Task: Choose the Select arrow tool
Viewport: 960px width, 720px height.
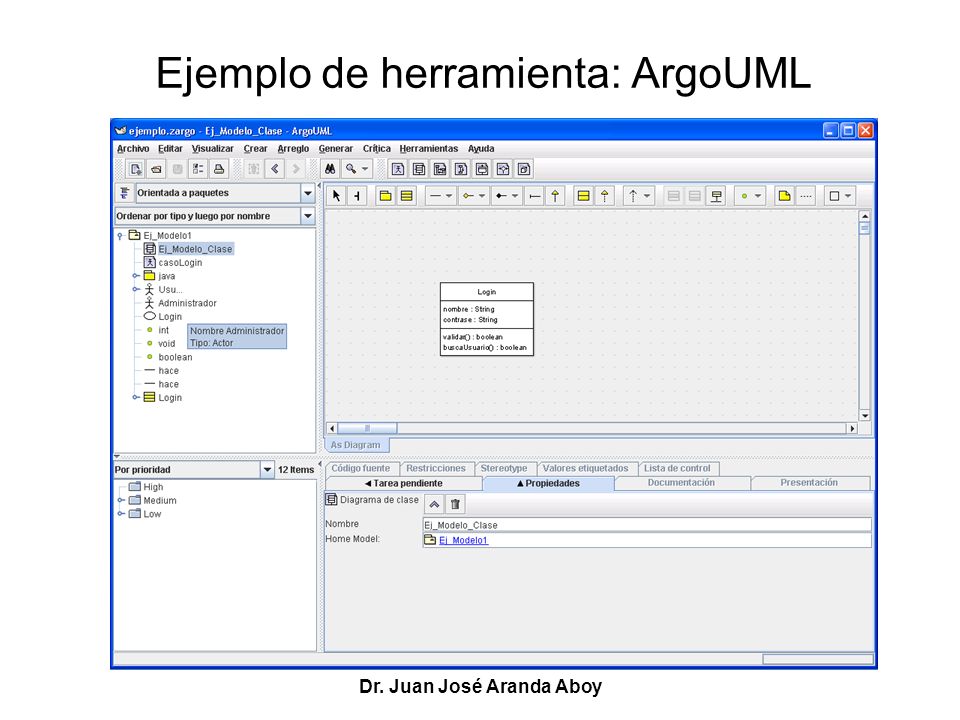Action: 336,196
